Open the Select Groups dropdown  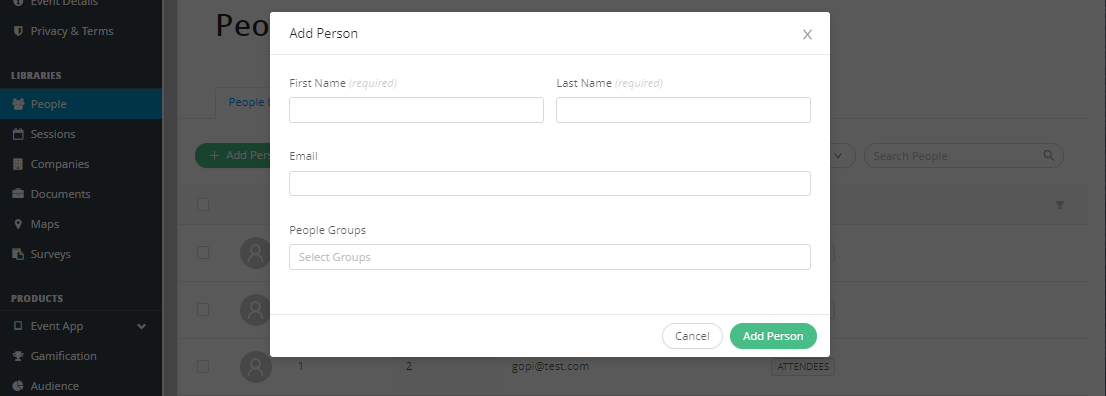tap(549, 257)
